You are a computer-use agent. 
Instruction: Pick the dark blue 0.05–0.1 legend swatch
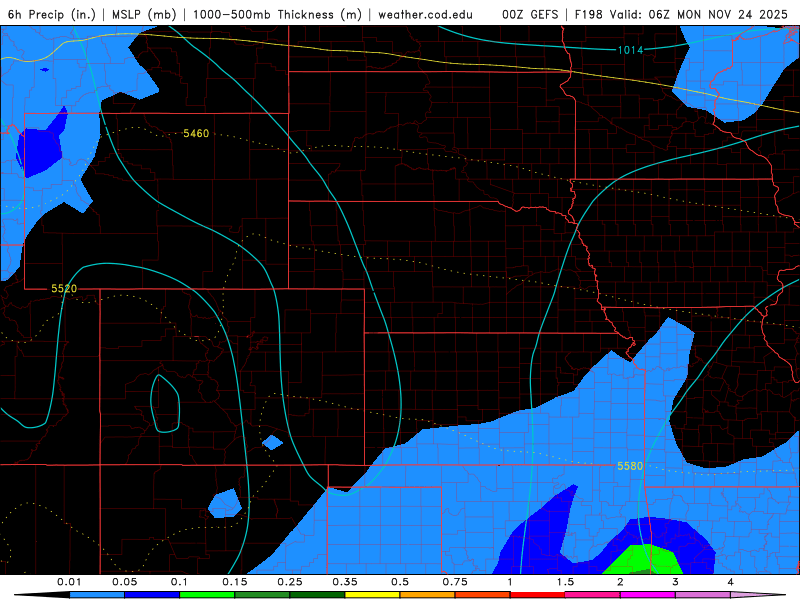[152, 595]
